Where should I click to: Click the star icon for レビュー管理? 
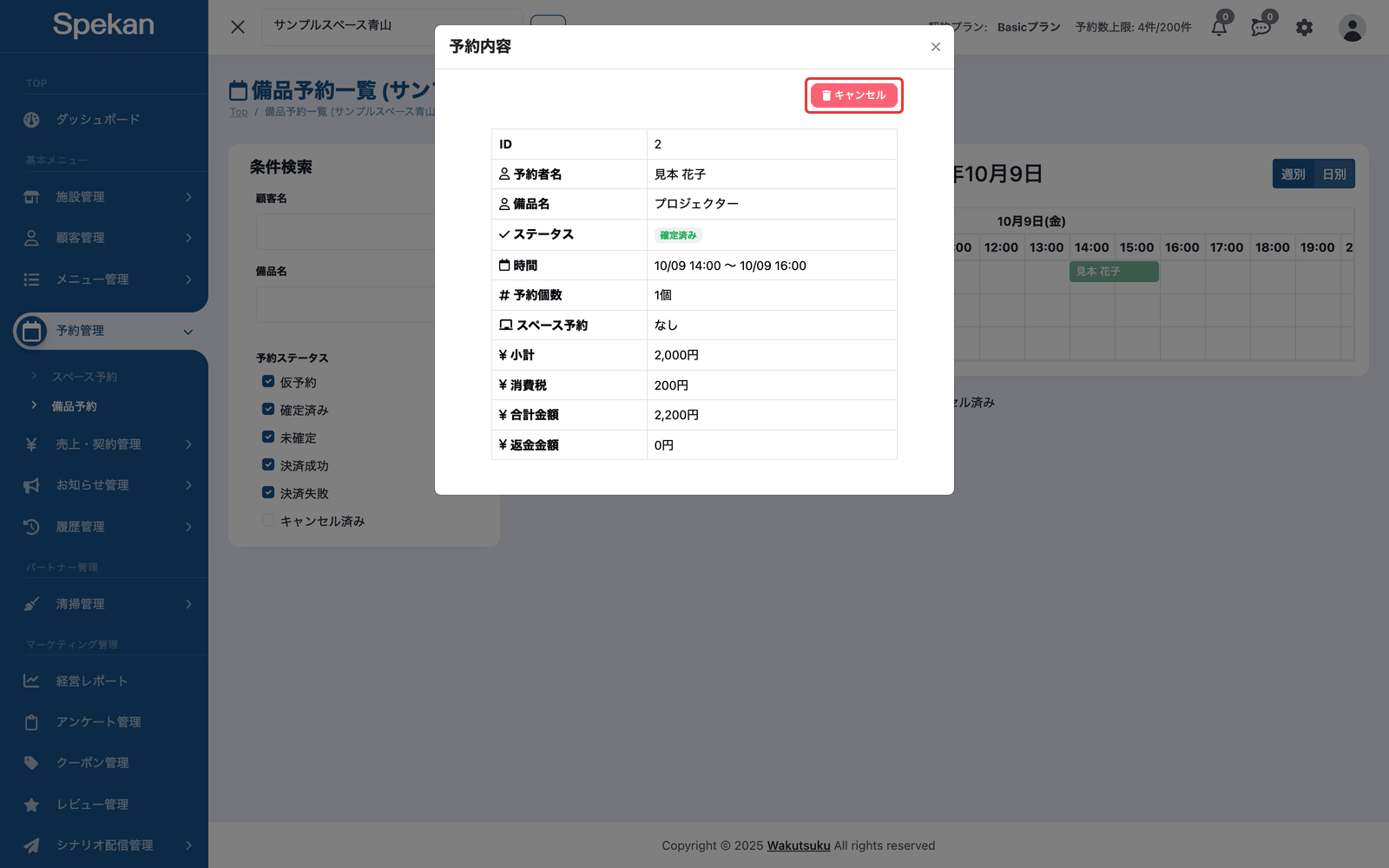click(31, 805)
